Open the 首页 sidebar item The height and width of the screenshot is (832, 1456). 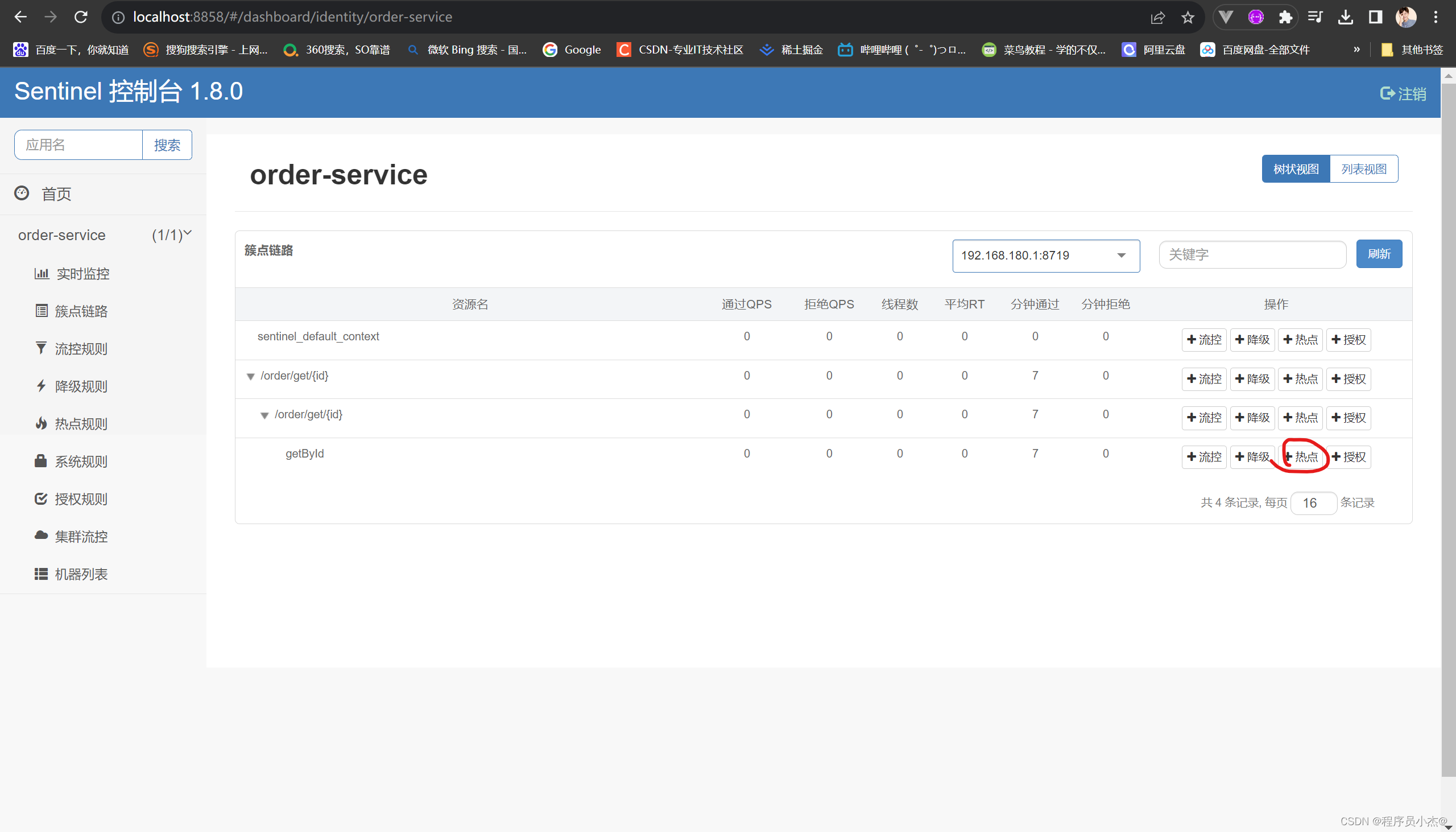coord(103,193)
